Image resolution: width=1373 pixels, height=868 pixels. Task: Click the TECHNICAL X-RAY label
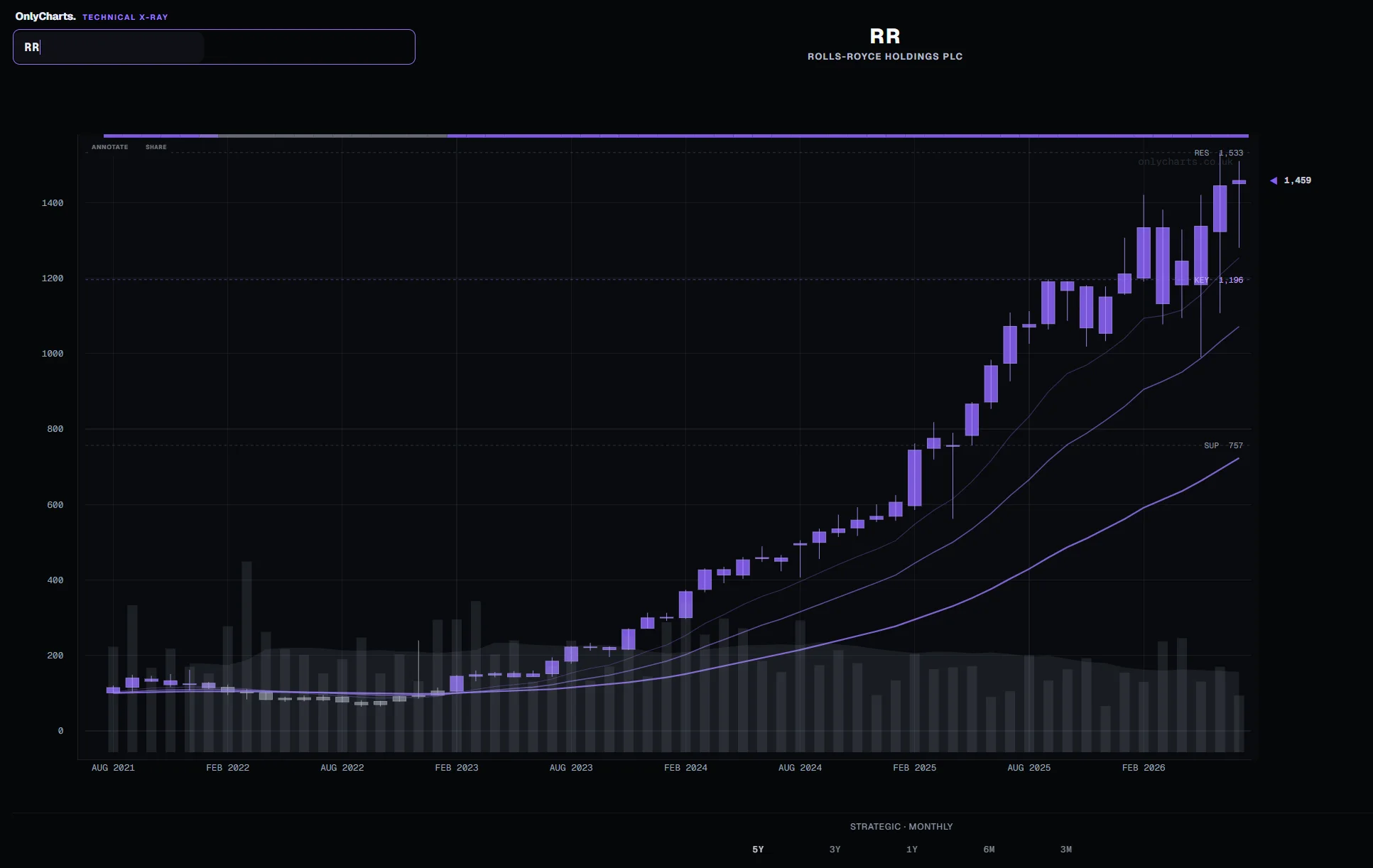click(125, 17)
